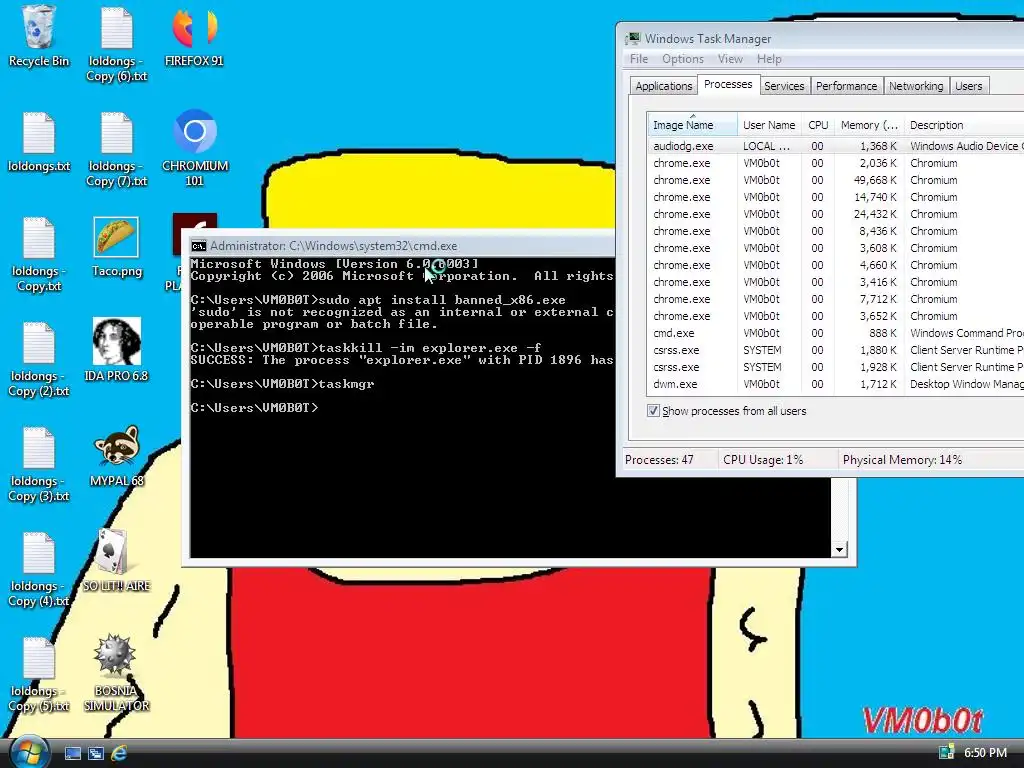Click the cmd.exe title bar icon
The height and width of the screenshot is (768, 1024).
(199, 246)
